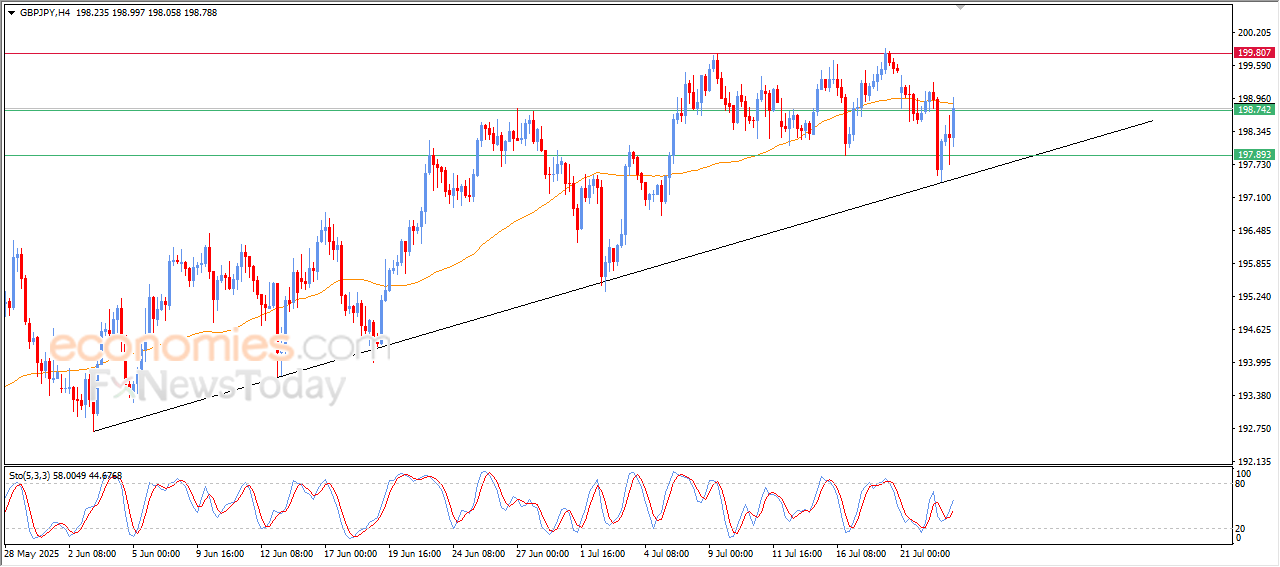Screen dimensions: 1280x567
Task: Click the 193.995 price axis value
Action: (1254, 362)
